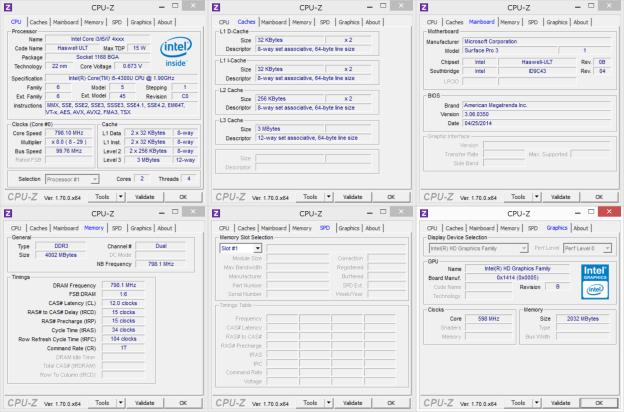Click the Model value "Surface Pro 3"
This screenshot has width=624, height=412.
click(x=510, y=51)
